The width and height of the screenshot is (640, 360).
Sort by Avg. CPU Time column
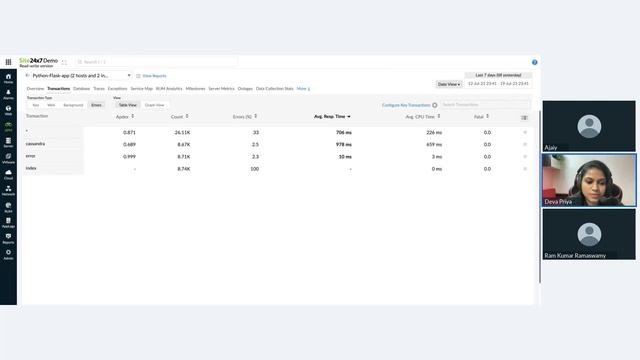click(x=423, y=117)
